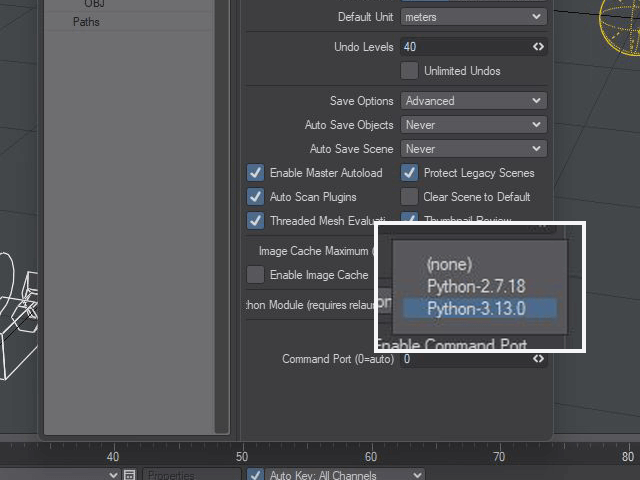Viewport: 640px width, 480px height.
Task: Click the Undo Levels stepper arrows
Action: 538,47
